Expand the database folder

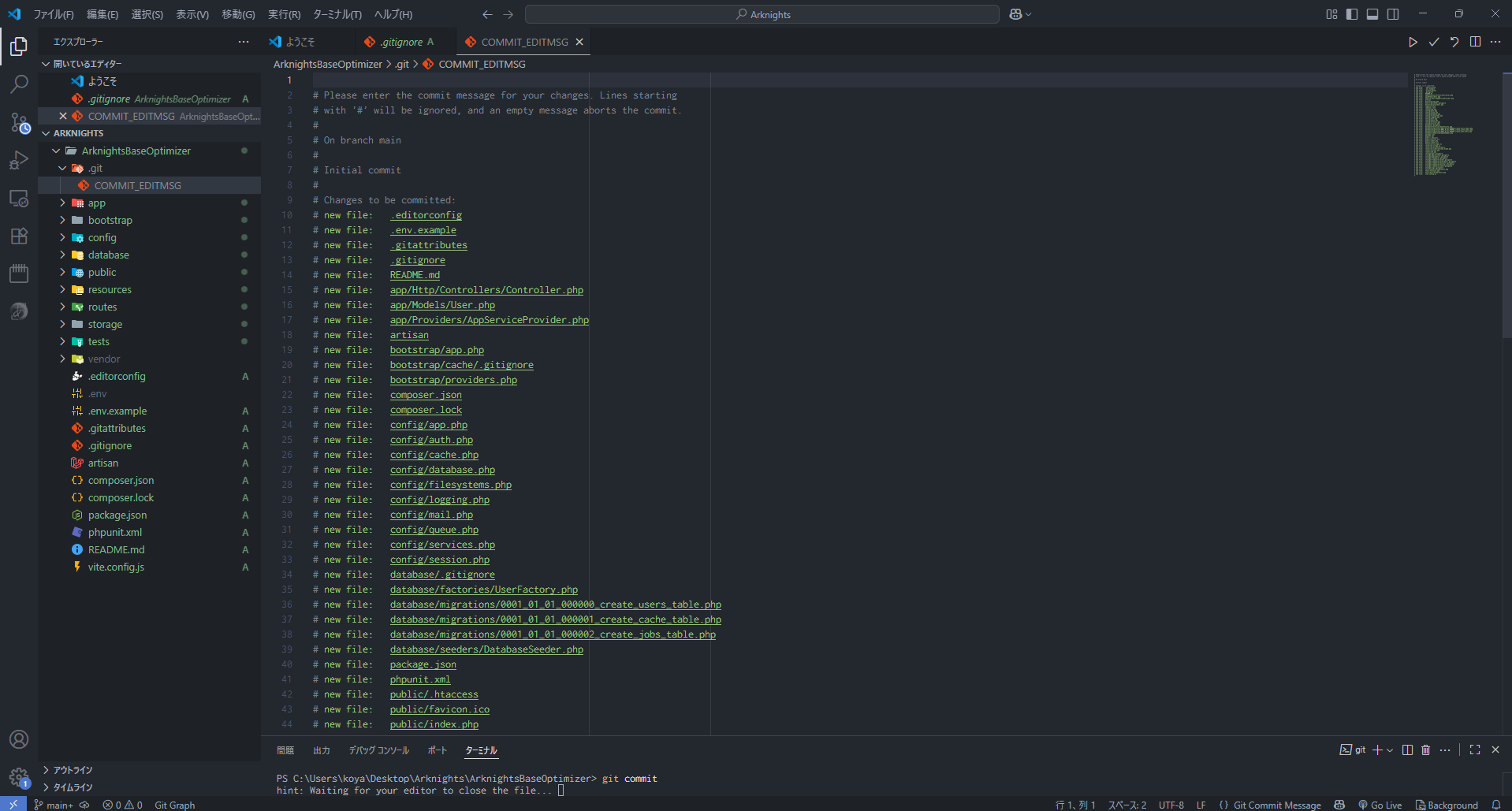coord(62,255)
